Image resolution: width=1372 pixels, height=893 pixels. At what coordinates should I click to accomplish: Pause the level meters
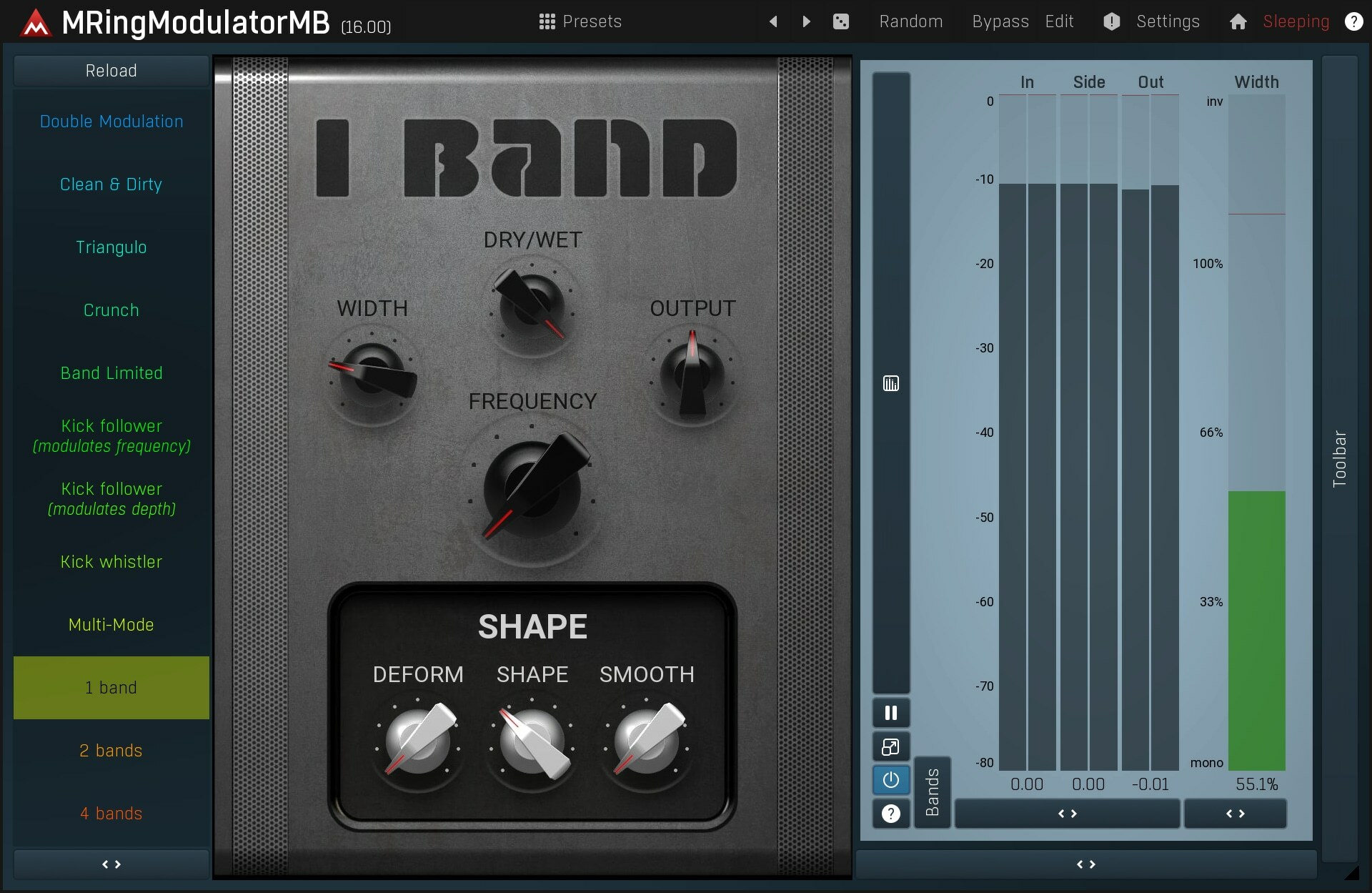(x=890, y=712)
